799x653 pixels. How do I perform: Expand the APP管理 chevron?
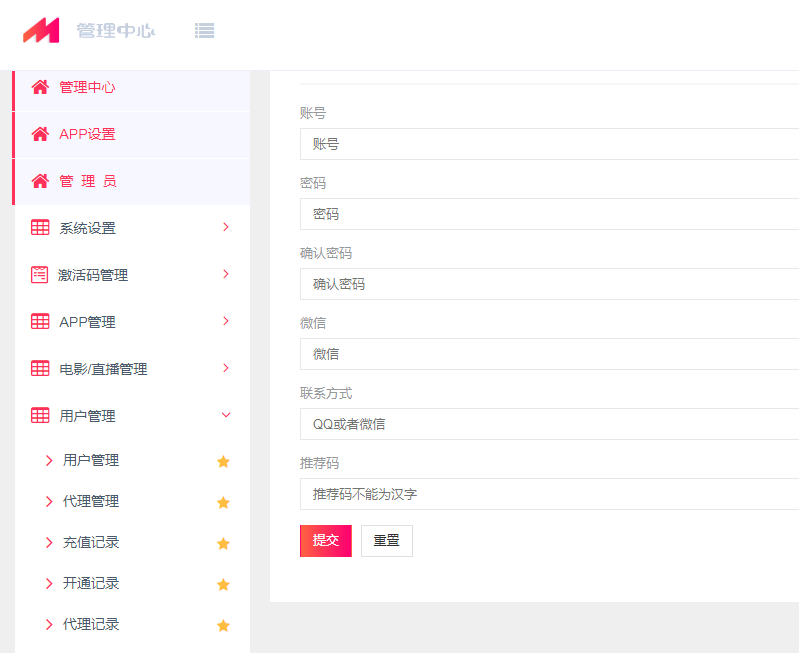226,321
